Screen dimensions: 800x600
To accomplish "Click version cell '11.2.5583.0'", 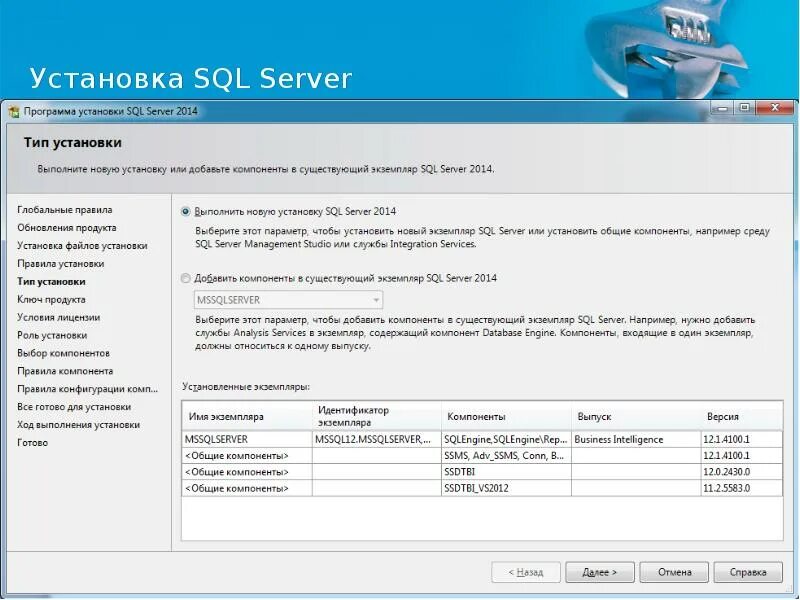I will tap(742, 488).
